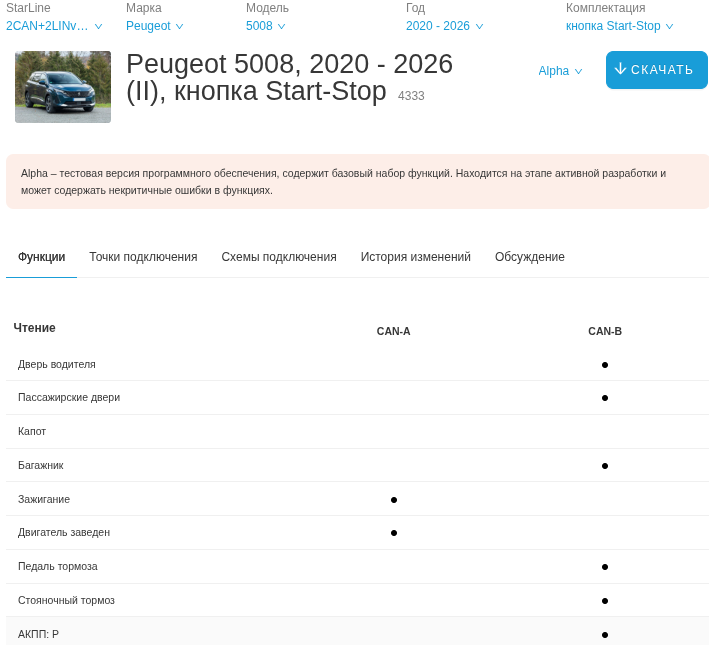Image resolution: width=709 pixels, height=645 pixels.
Task: Switch to the Схемы подключения tab
Action: click(279, 257)
